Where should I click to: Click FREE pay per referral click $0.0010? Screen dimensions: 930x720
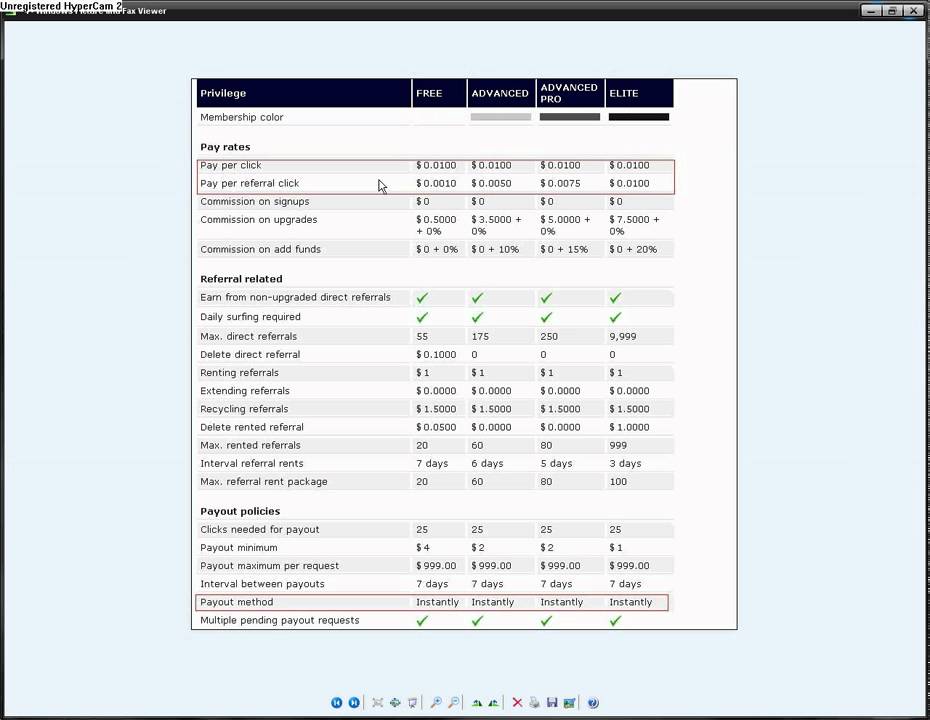[x=437, y=183]
